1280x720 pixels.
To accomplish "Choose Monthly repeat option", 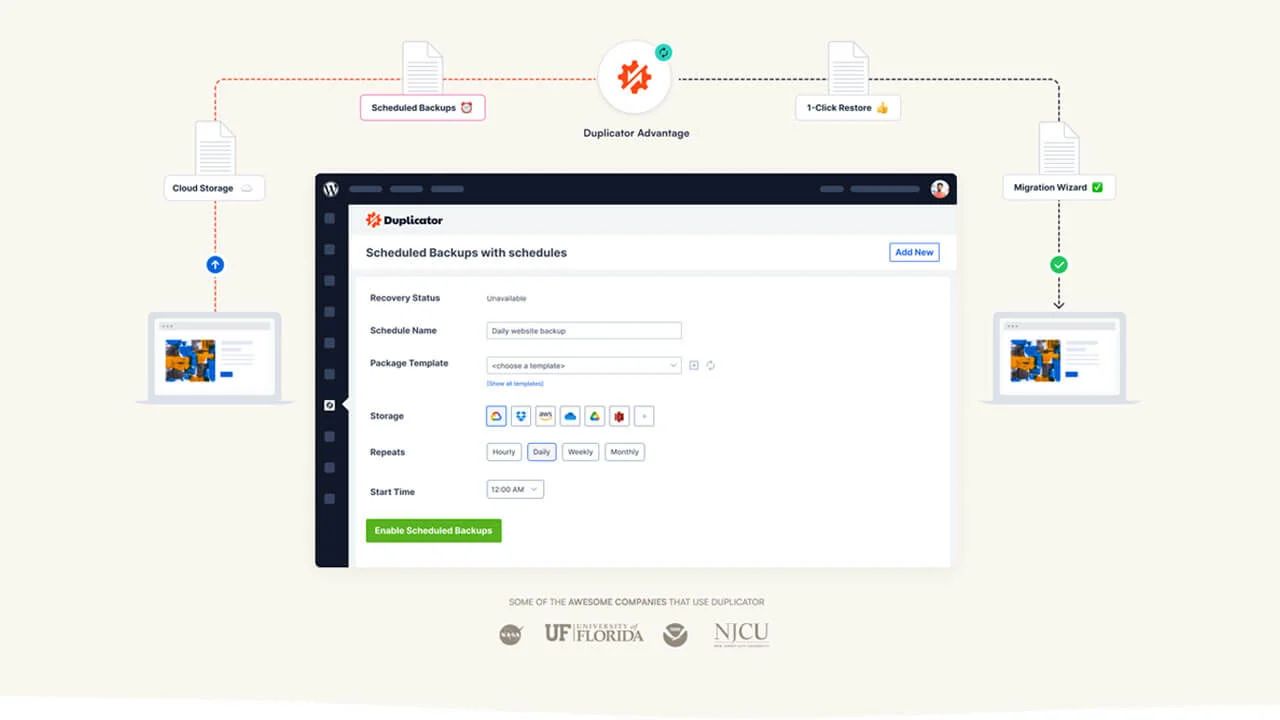I will tap(624, 452).
